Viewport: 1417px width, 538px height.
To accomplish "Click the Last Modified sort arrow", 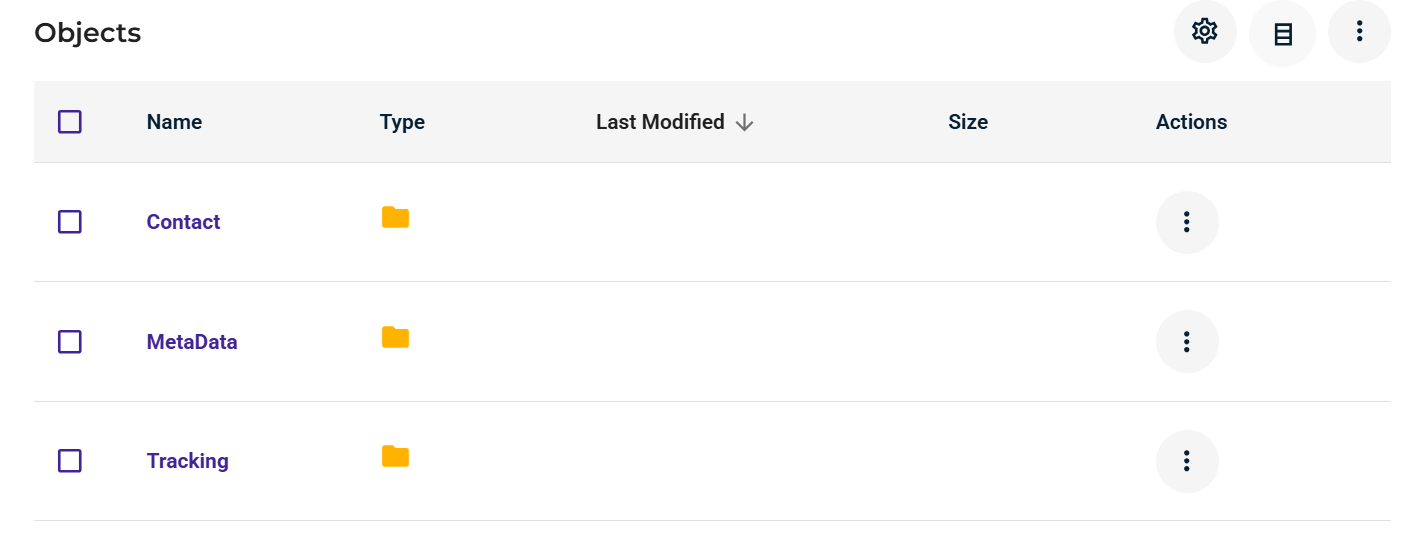I will (x=744, y=122).
